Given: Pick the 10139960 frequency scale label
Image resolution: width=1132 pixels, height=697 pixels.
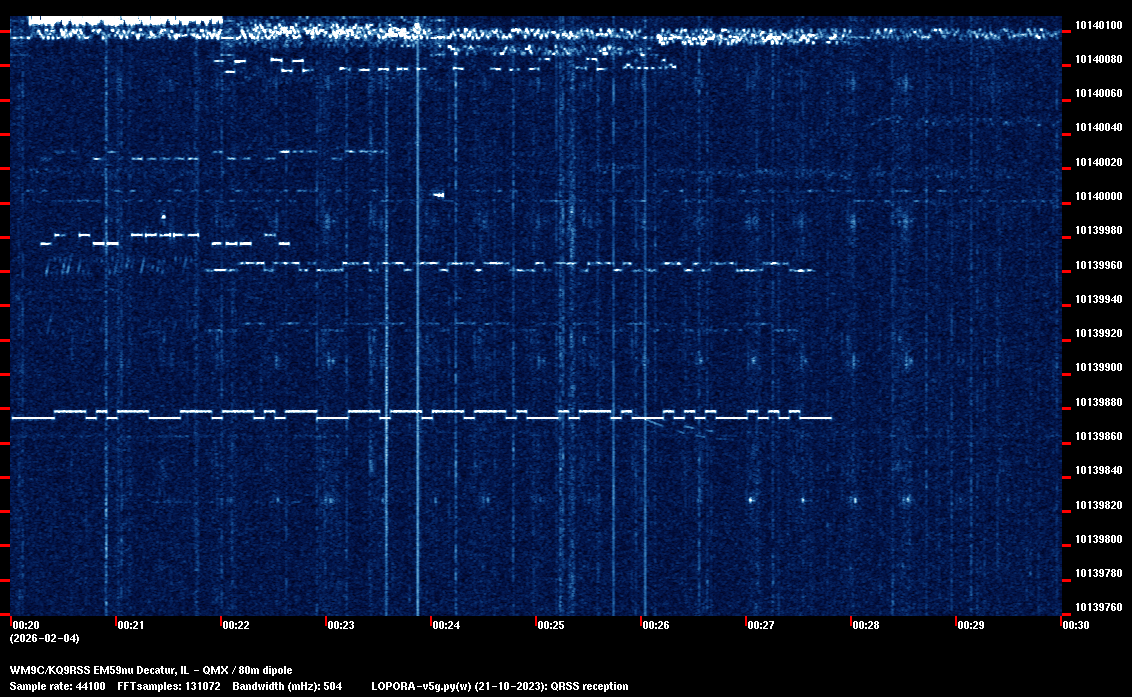Looking at the screenshot, I should click(x=1097, y=265).
